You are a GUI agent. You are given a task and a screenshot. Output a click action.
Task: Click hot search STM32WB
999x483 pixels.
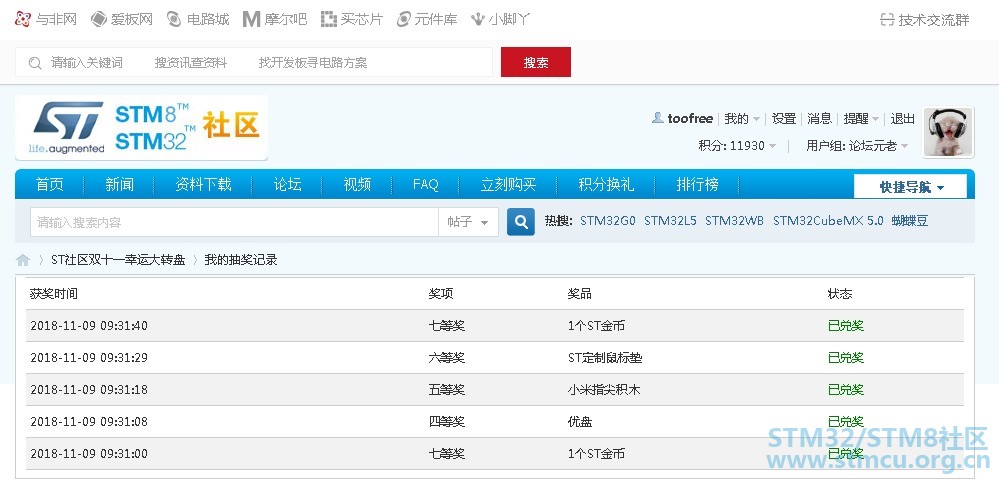tap(734, 221)
